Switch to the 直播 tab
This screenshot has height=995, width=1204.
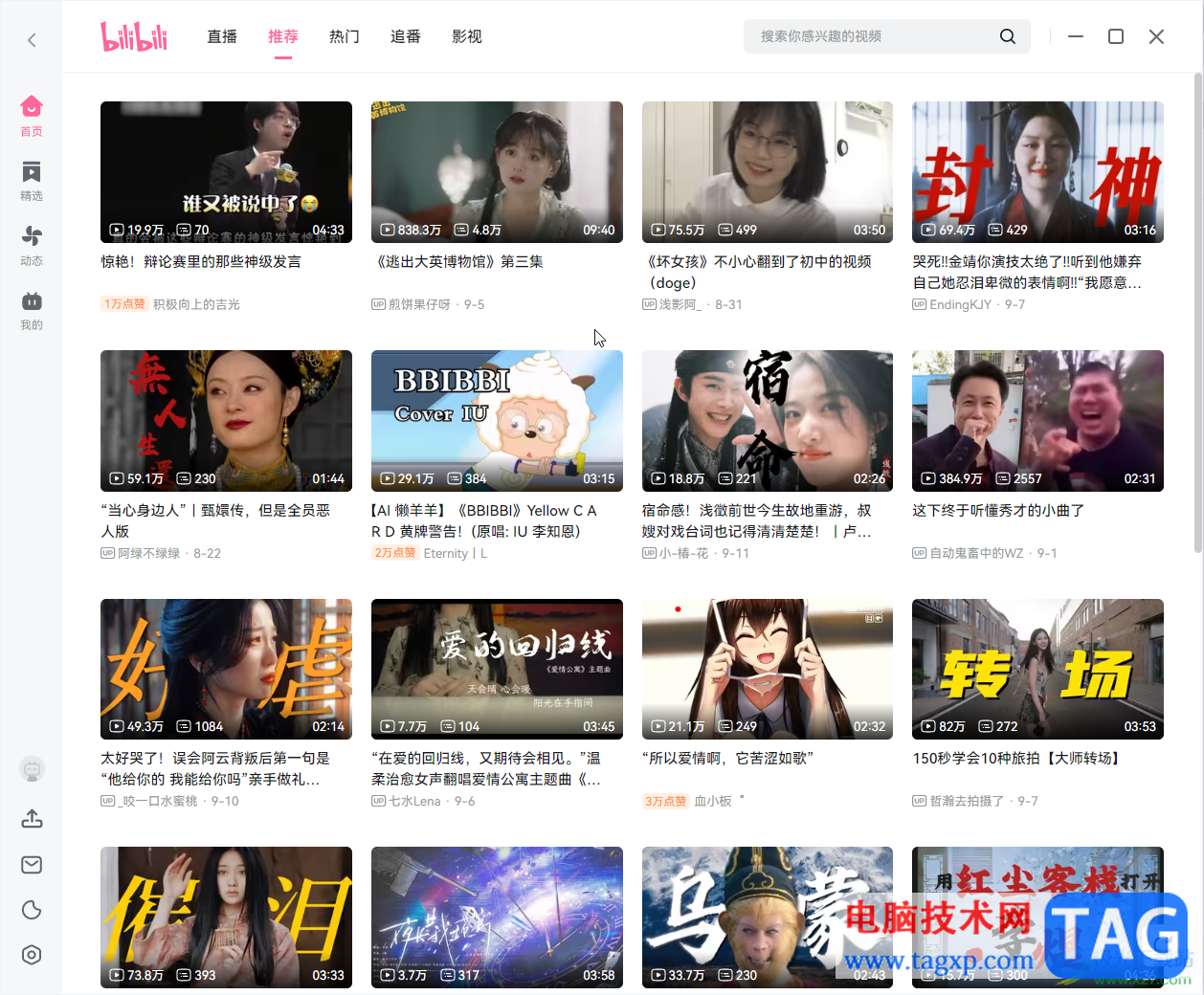click(x=222, y=36)
